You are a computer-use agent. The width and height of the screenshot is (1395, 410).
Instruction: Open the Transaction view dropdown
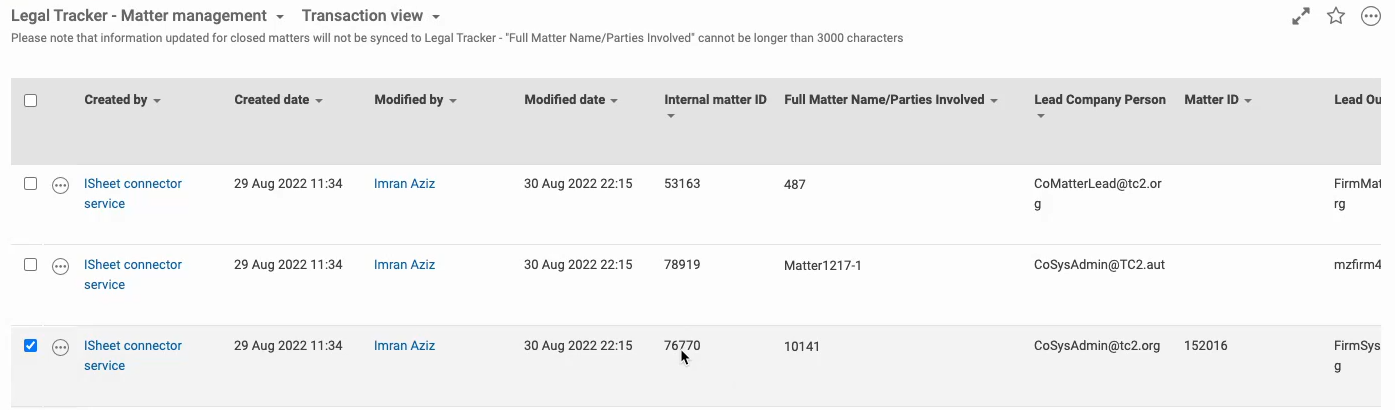[x=436, y=17]
